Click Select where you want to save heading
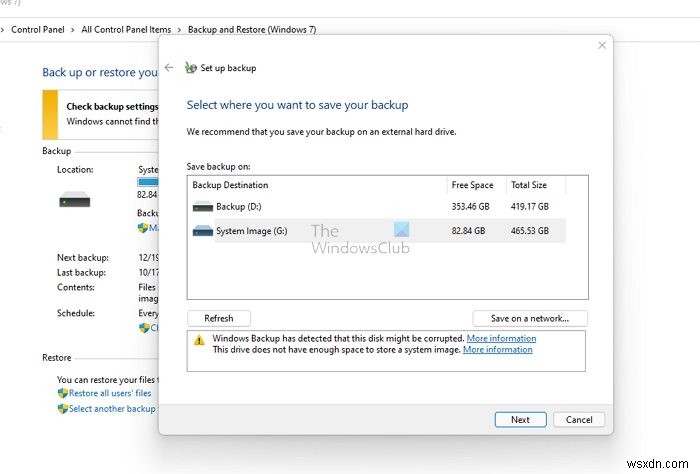This screenshot has height=474, width=700. pyautogui.click(x=297, y=105)
